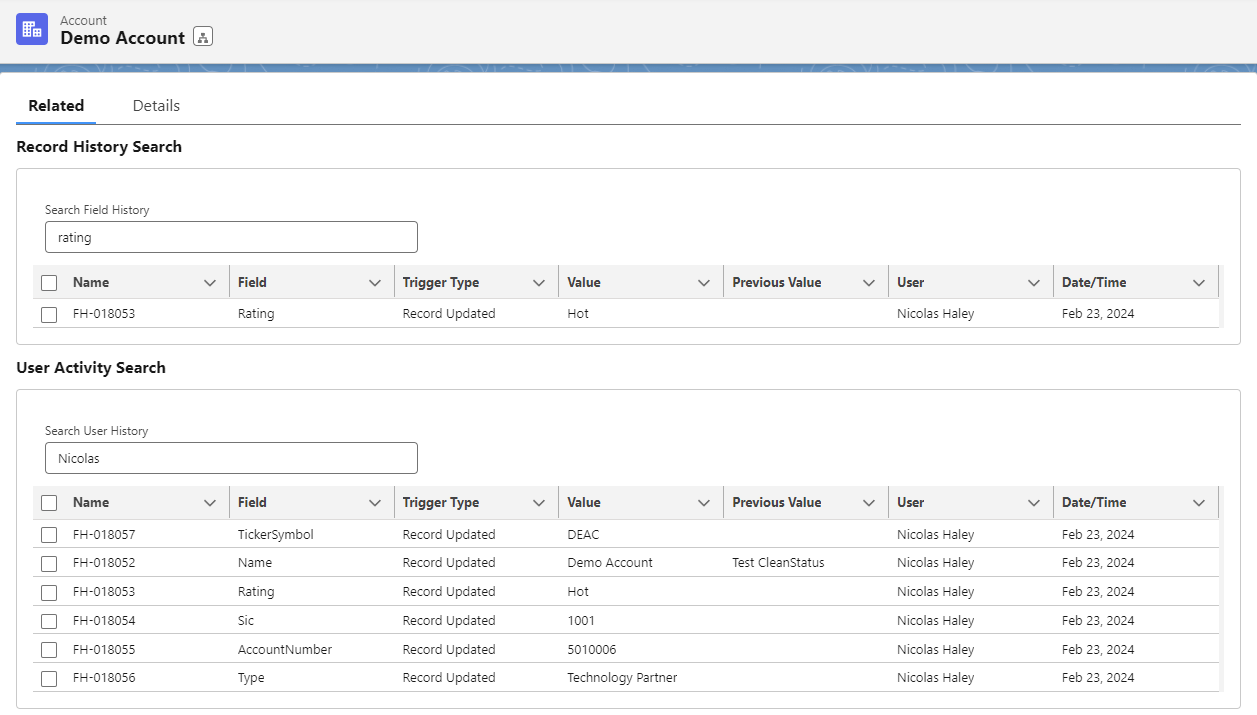Click the AccountNumber field cell
Viewport: 1257px width, 715px height.
285,650
